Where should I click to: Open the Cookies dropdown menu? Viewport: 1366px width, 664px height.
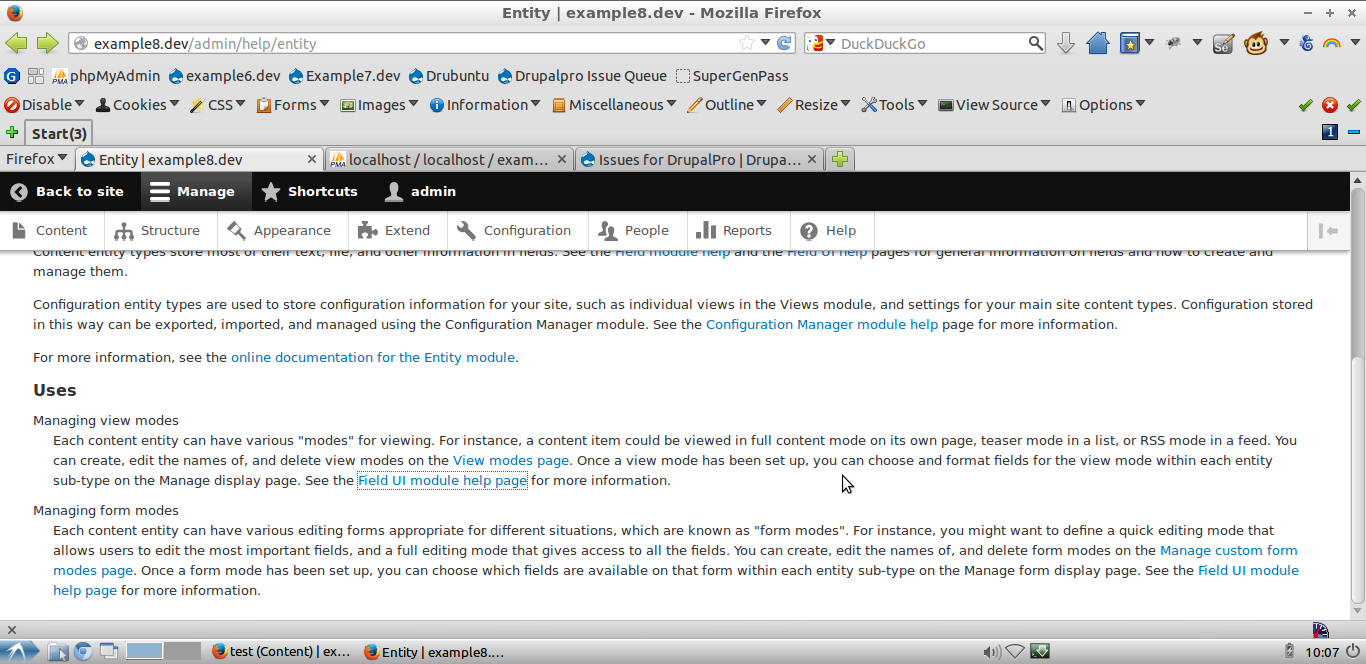point(137,105)
